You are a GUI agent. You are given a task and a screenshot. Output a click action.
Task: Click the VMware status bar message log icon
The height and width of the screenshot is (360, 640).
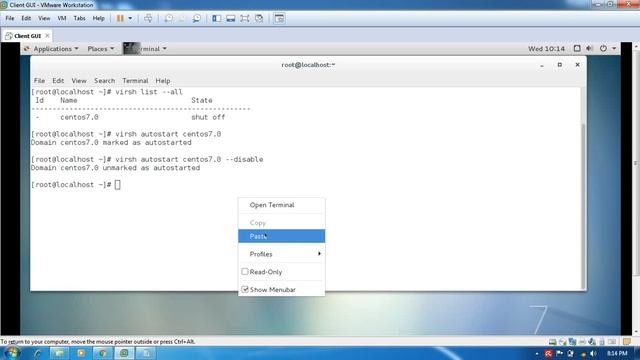tap(627, 341)
